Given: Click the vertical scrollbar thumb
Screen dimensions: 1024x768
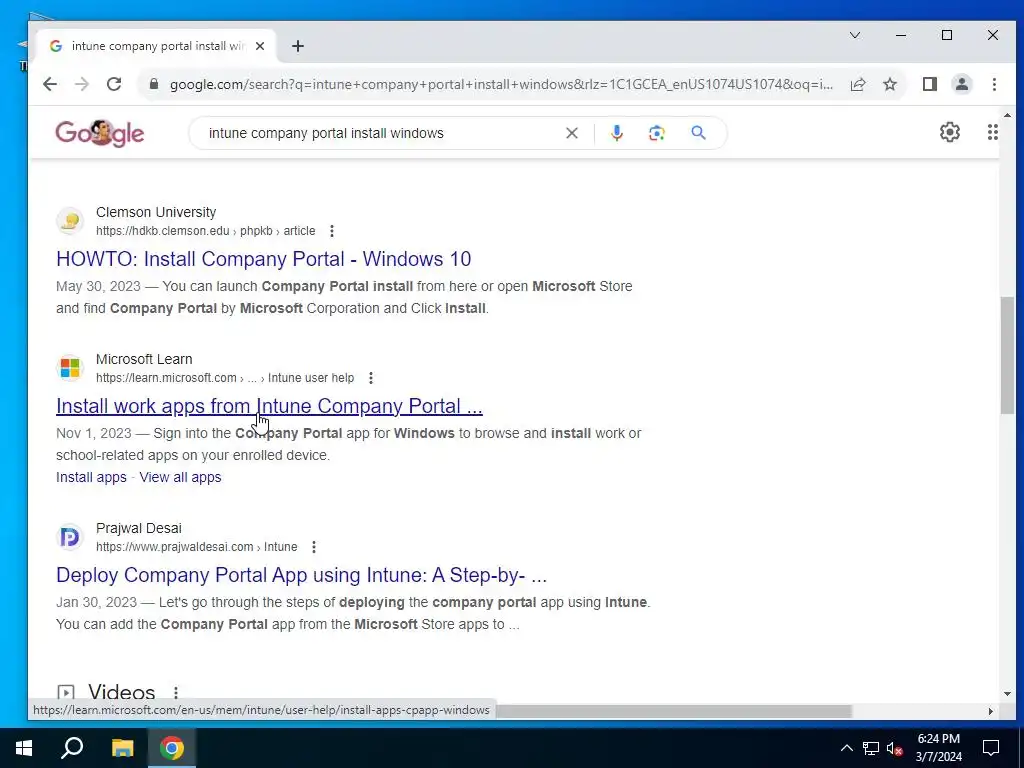Looking at the screenshot, I should point(1007,355).
